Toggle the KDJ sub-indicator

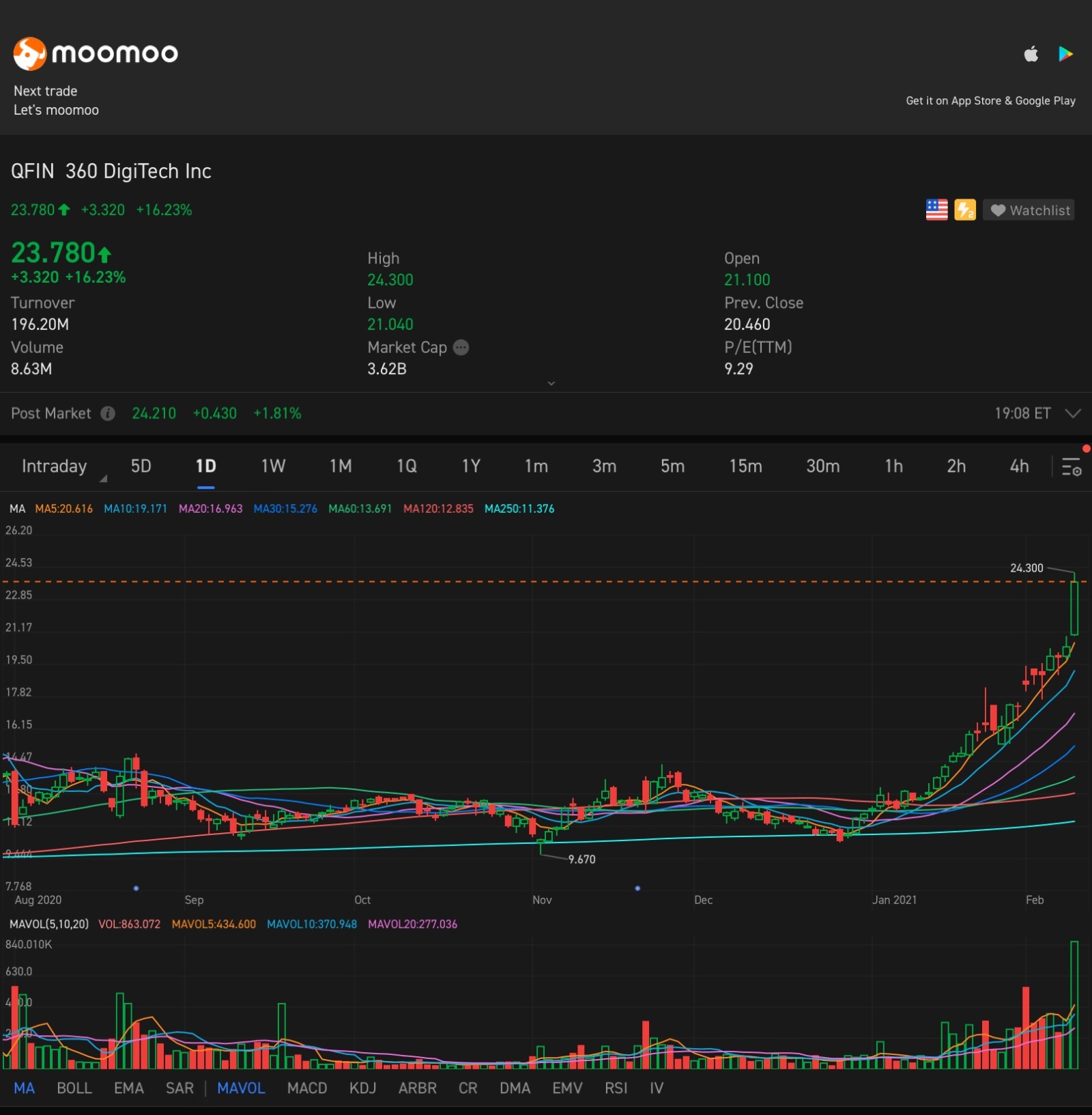coord(362,1088)
